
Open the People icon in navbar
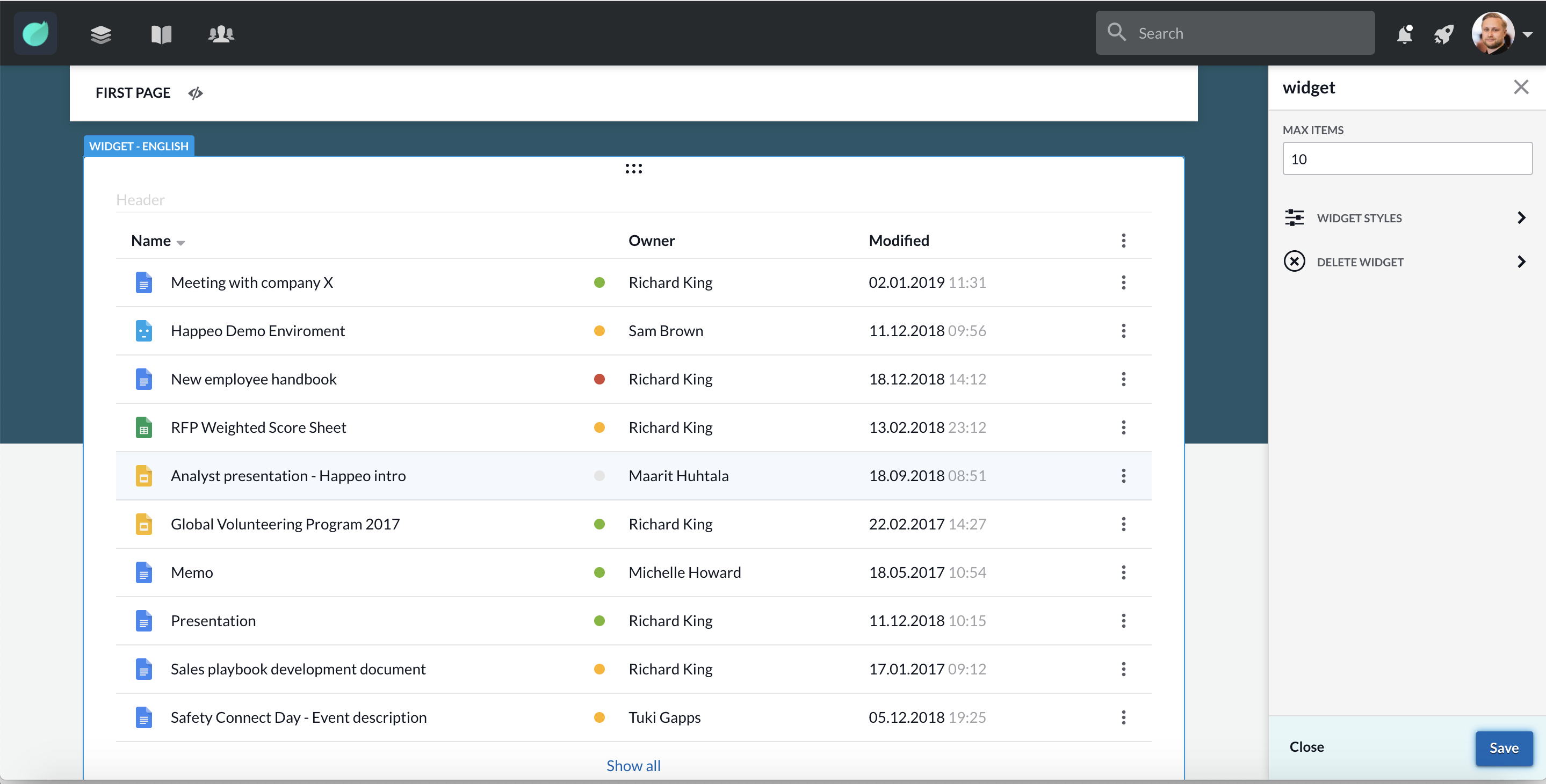[221, 34]
